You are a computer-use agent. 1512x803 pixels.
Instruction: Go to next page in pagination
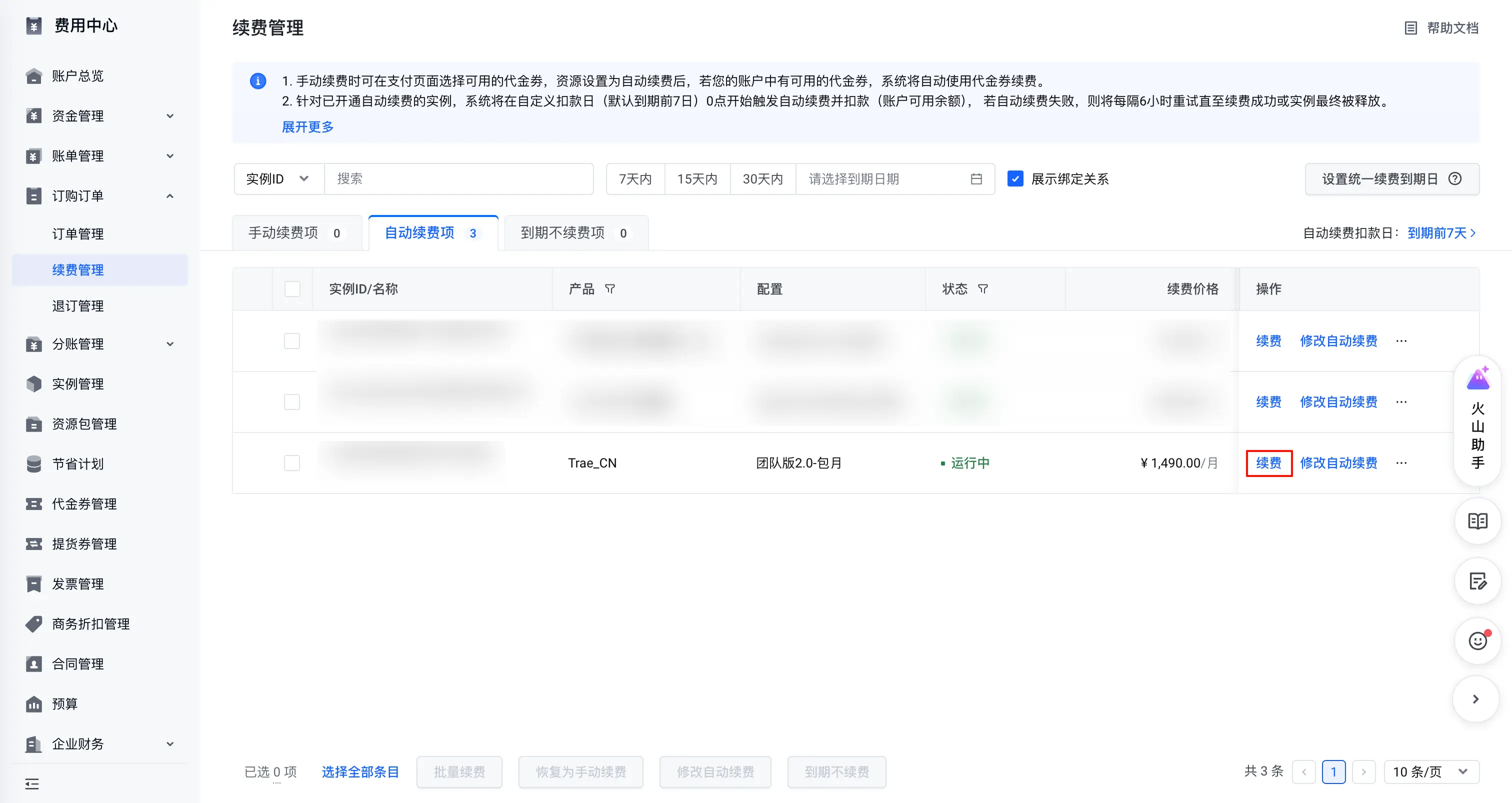[1363, 772]
